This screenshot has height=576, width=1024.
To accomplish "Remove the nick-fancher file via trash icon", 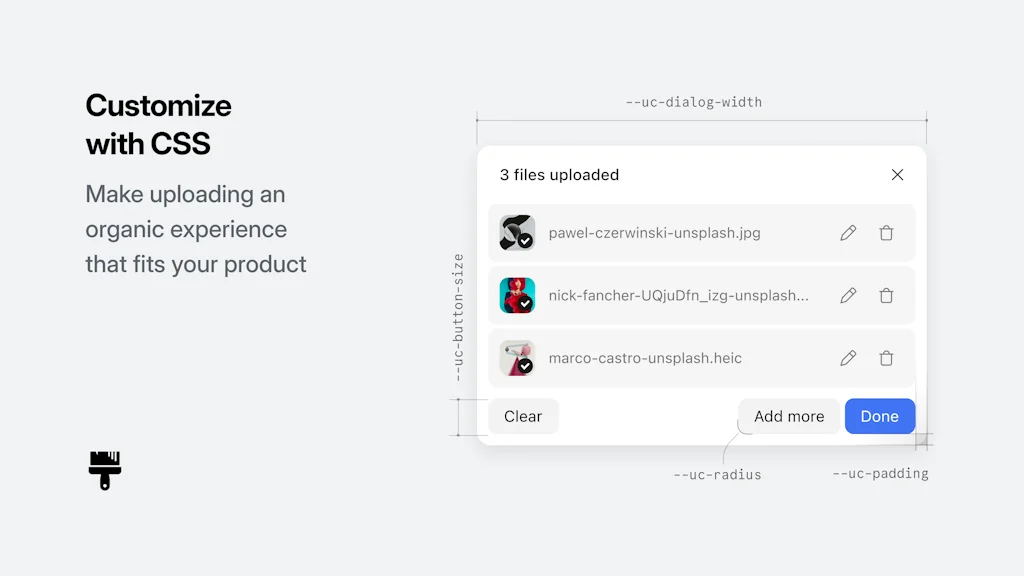I will [x=886, y=295].
